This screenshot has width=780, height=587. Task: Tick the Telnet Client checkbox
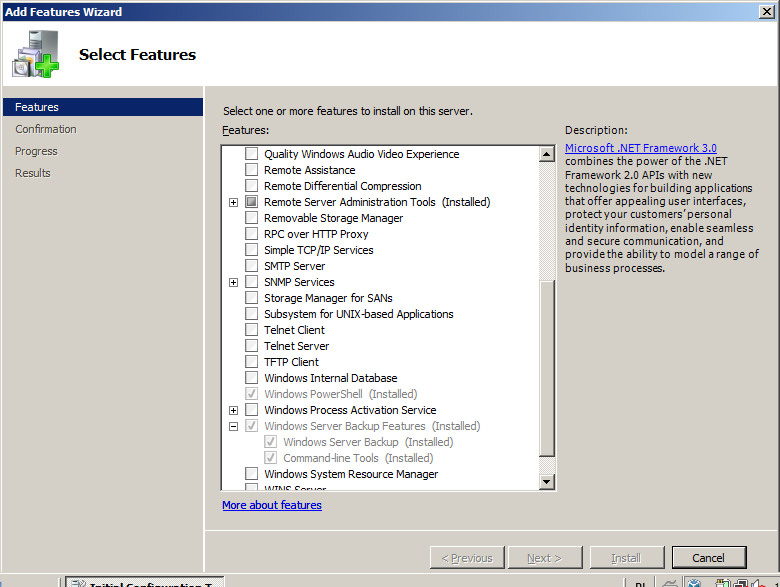(252, 330)
